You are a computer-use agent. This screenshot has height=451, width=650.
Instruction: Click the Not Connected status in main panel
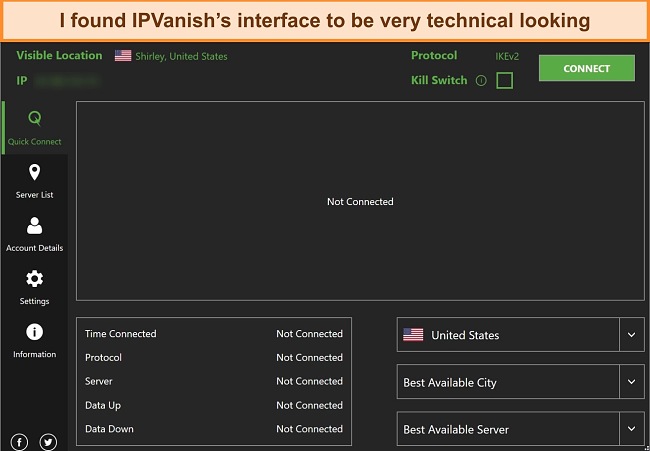click(360, 202)
